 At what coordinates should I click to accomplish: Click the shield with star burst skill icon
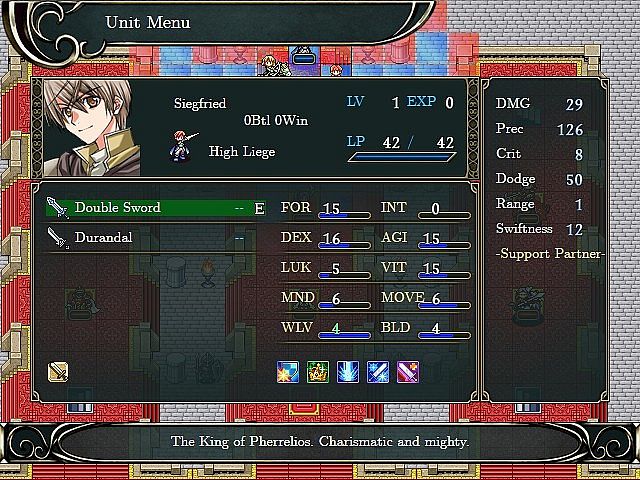tap(288, 372)
